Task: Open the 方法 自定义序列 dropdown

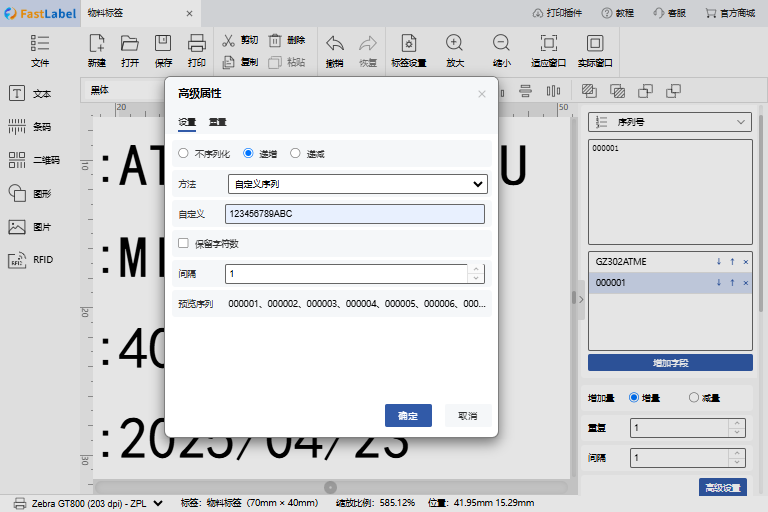Action: click(358, 184)
